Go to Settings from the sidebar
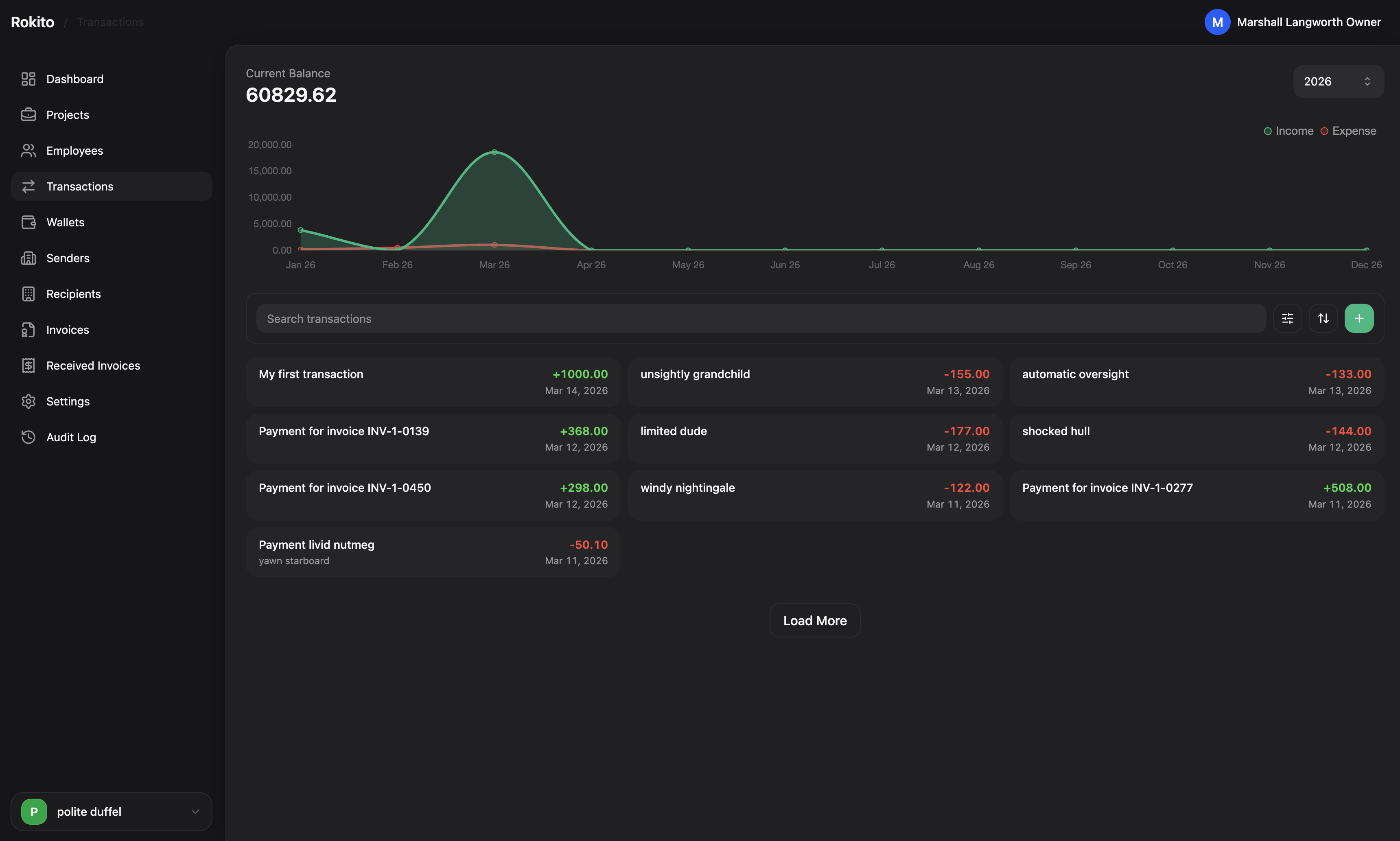 68,401
